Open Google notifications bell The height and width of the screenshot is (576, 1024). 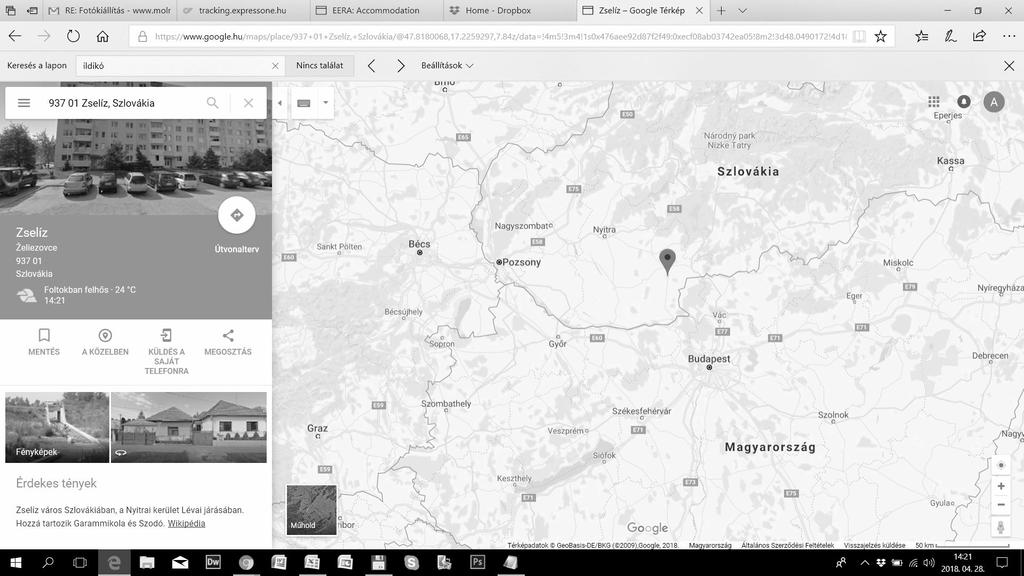963,101
